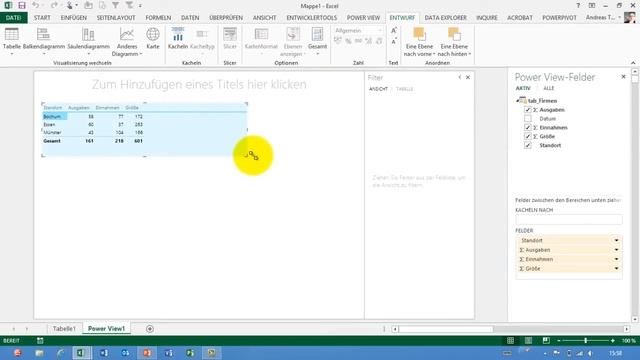Collapse the Filter pane arrow
Screen dimensions: 640x360
pyautogui.click(x=459, y=77)
